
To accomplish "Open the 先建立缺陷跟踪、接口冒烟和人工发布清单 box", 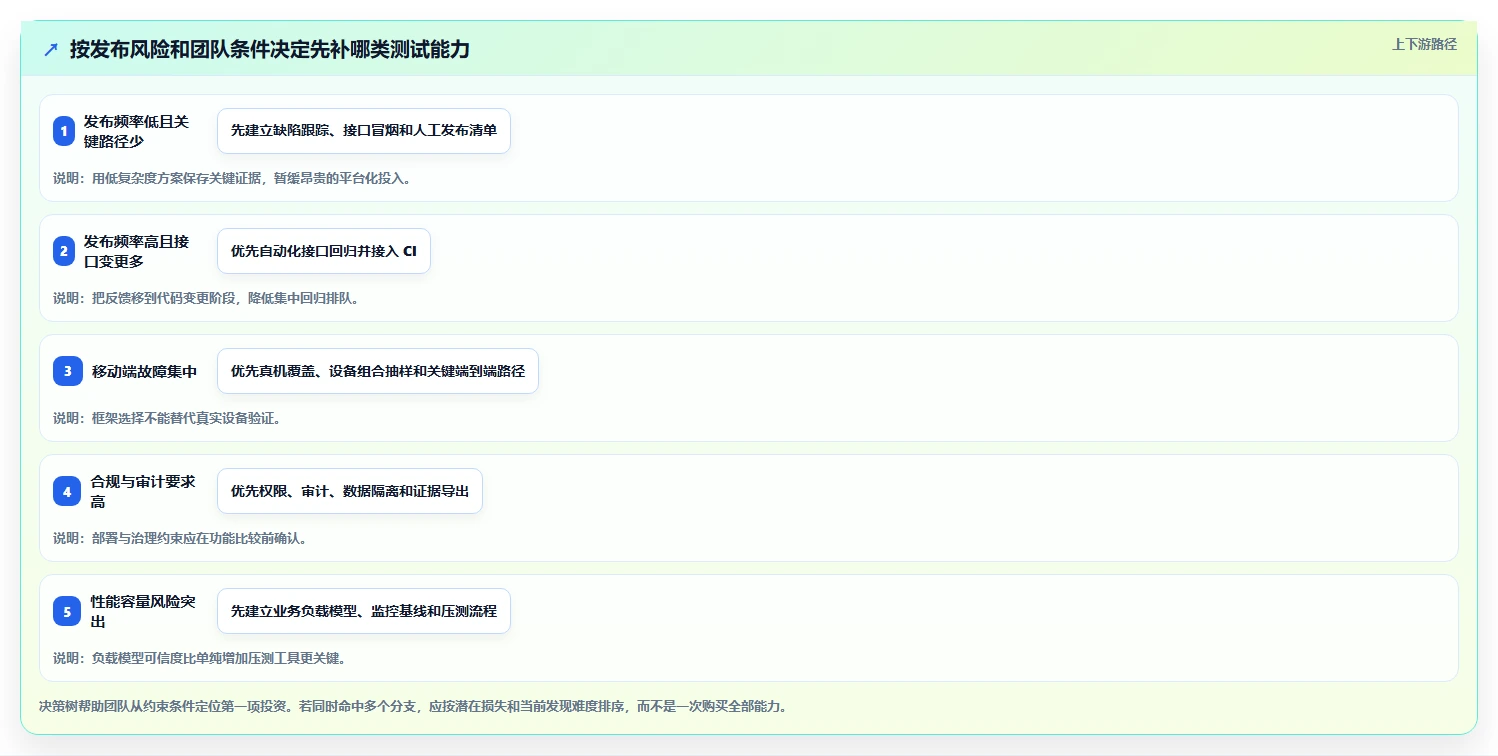I will pos(364,131).
